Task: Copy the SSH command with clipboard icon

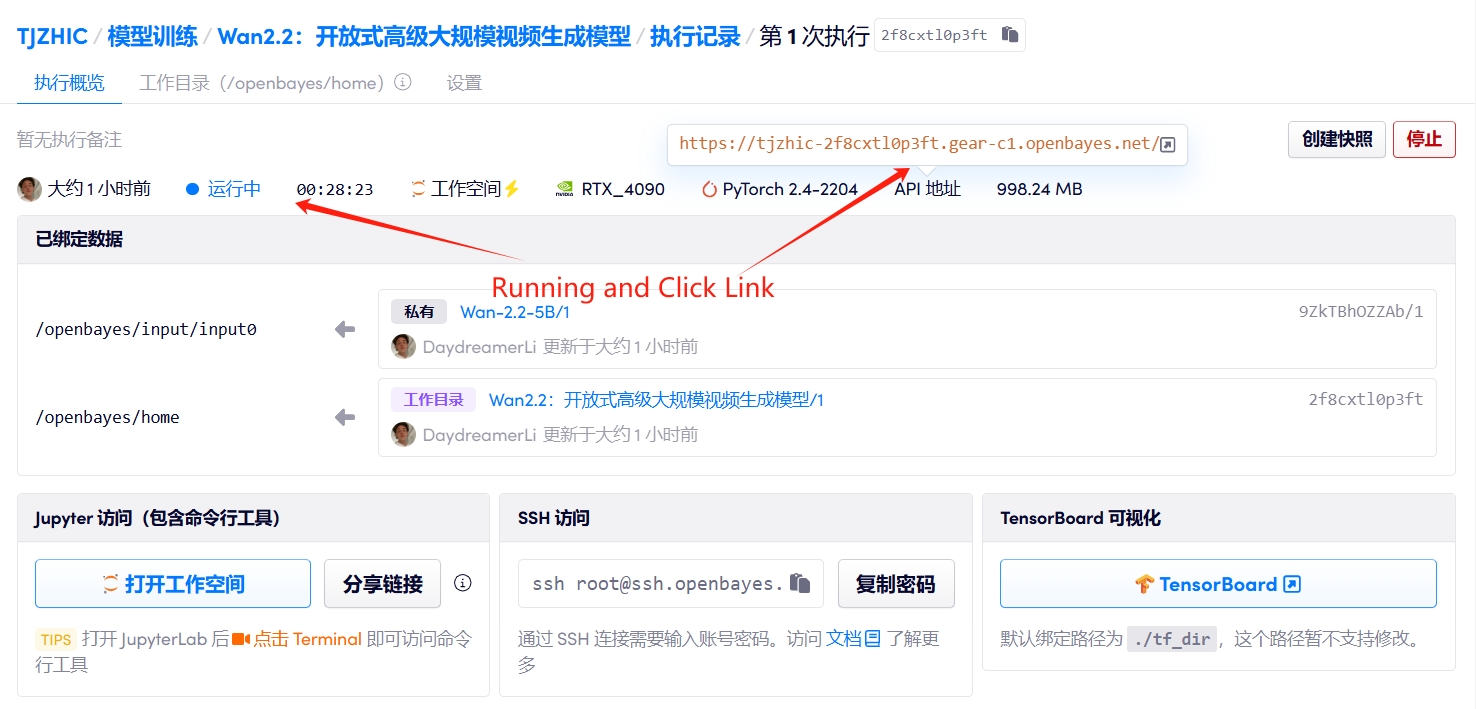Action: point(799,583)
